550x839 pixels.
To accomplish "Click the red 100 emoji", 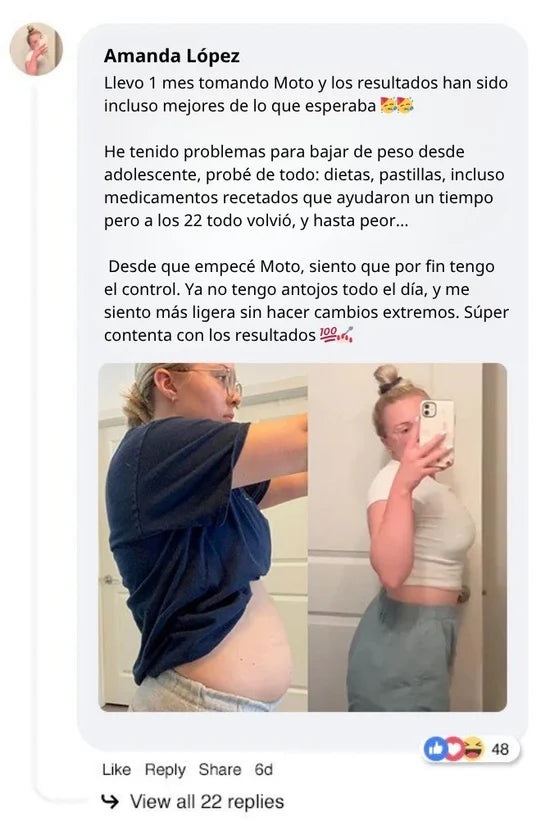I will [x=328, y=334].
